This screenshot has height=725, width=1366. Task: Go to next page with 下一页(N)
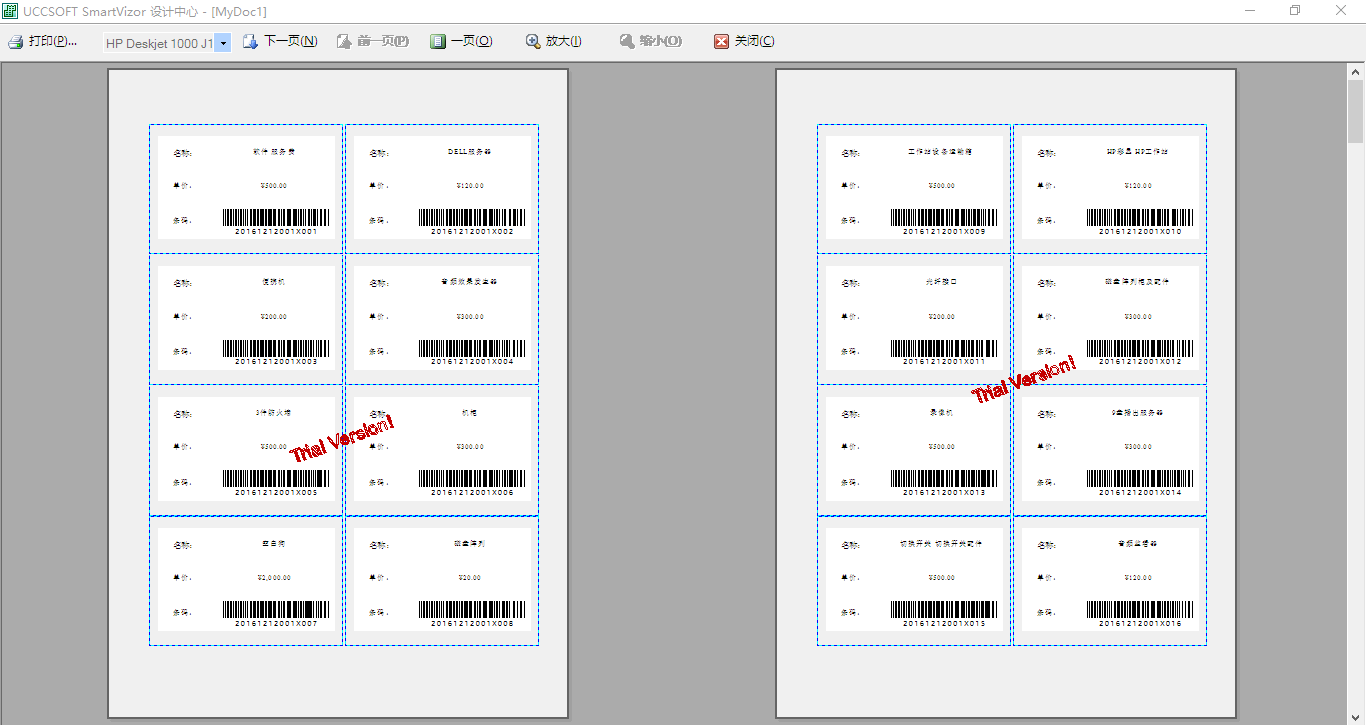pyautogui.click(x=280, y=41)
